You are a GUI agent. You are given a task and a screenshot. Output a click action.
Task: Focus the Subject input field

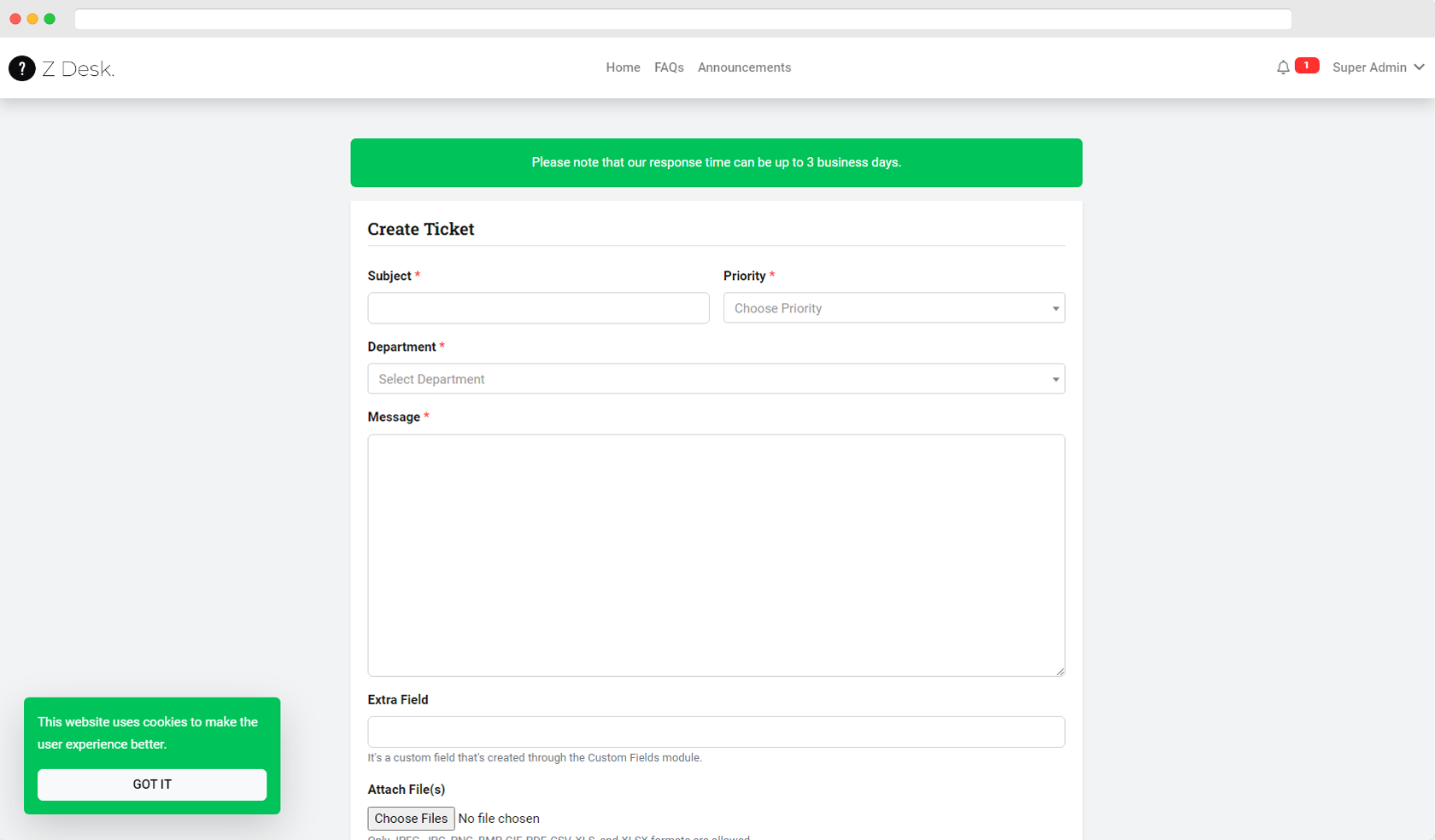coord(538,308)
